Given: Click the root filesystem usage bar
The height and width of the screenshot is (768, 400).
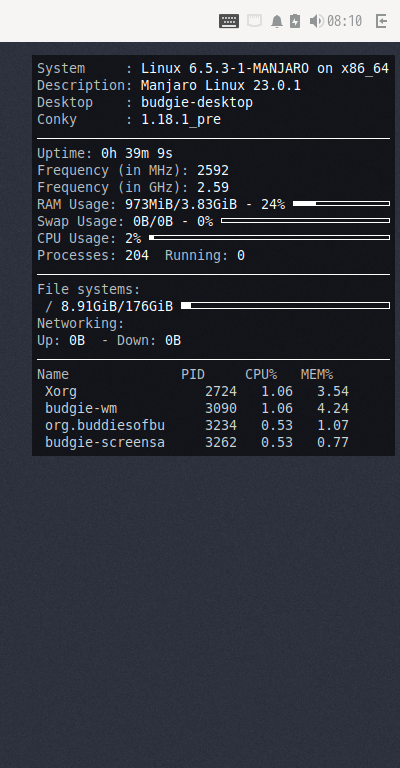Looking at the screenshot, I should [x=285, y=306].
